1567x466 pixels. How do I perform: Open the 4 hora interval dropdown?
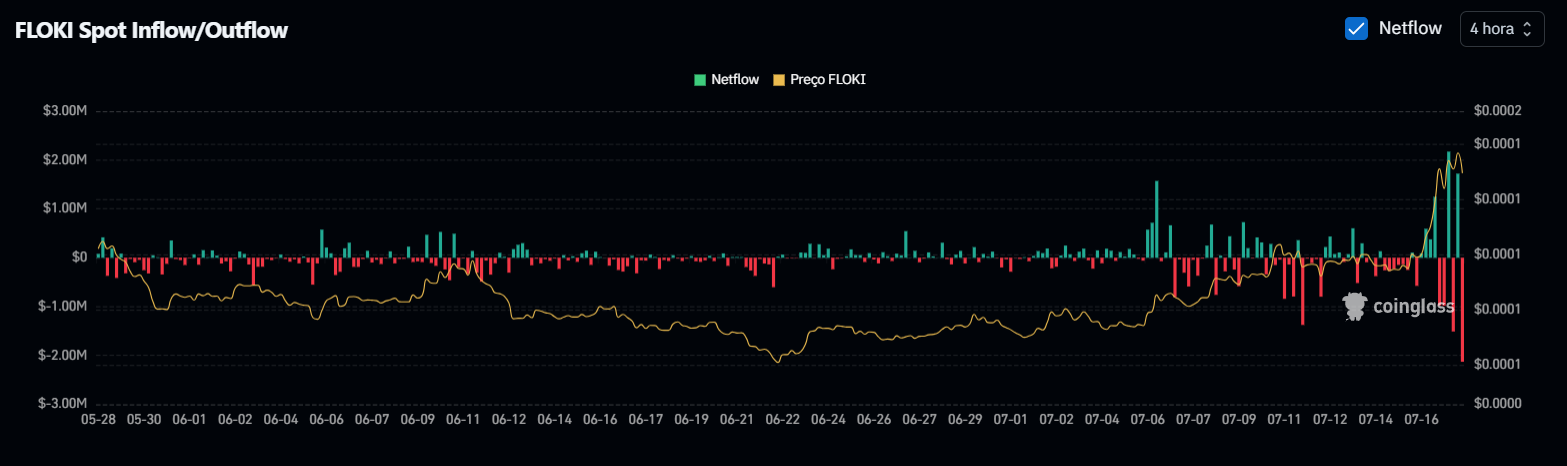coord(1501,29)
